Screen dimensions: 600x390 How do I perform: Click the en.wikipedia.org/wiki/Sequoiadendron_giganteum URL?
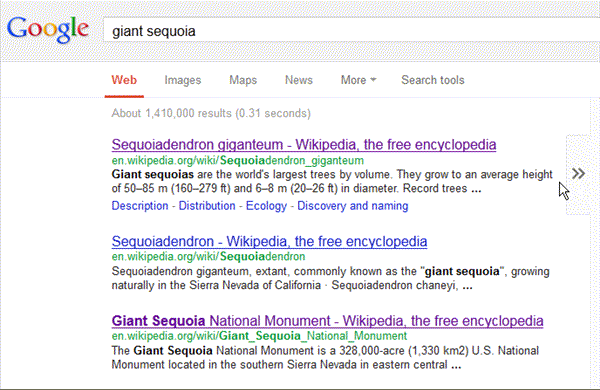238,160
